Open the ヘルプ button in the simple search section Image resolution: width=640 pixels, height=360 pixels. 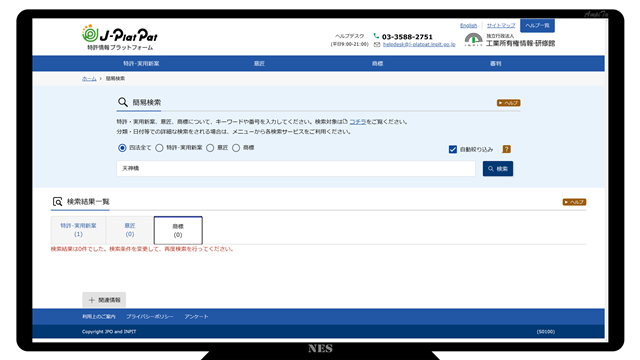coord(508,103)
